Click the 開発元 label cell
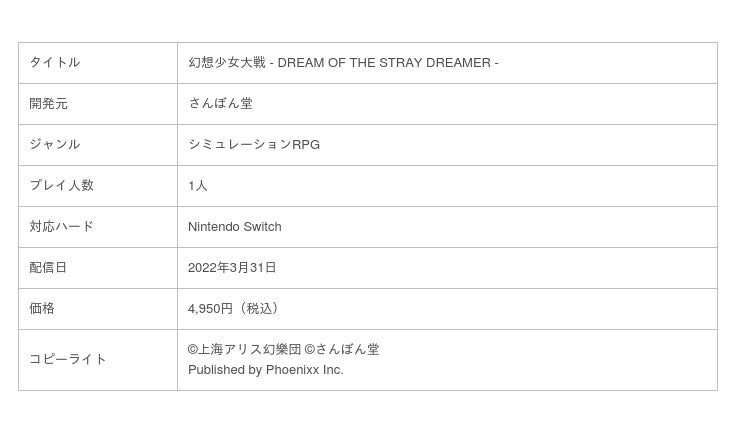 pos(98,104)
